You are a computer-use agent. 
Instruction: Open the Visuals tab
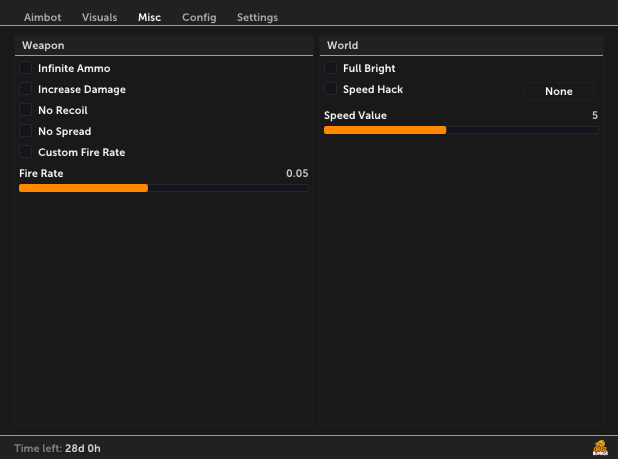click(x=99, y=17)
